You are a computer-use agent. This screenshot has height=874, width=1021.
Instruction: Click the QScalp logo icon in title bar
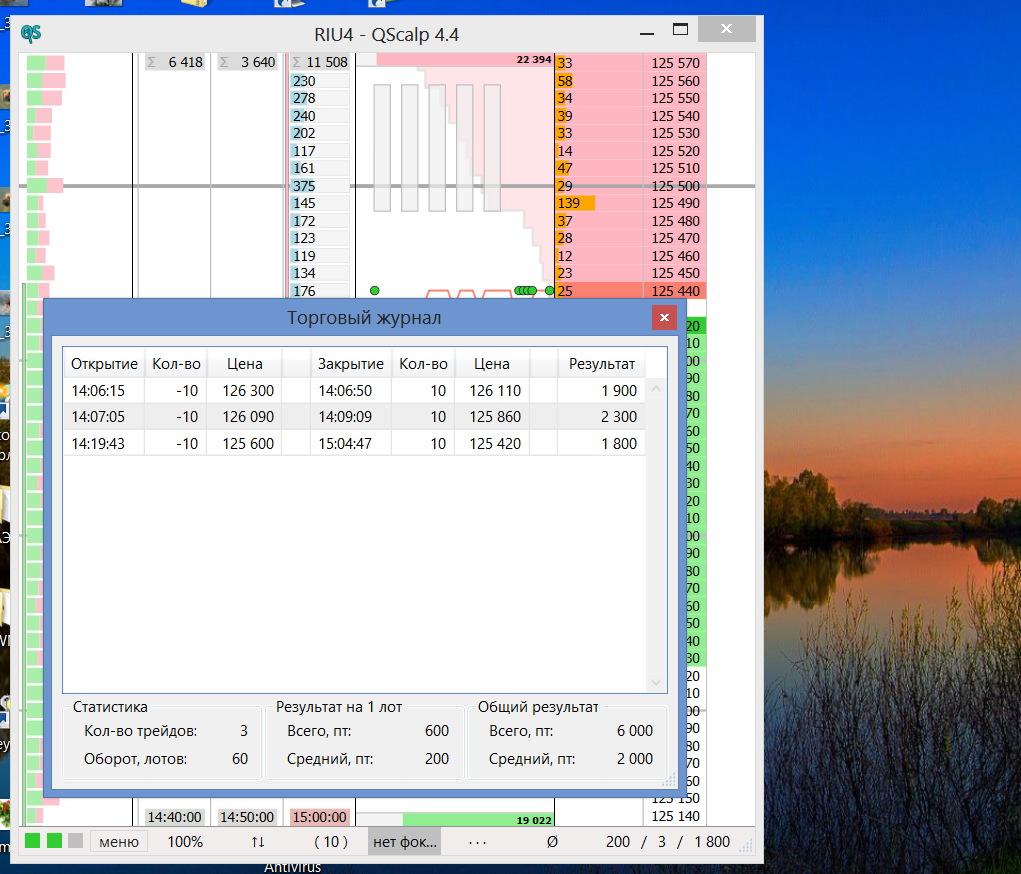point(31,33)
